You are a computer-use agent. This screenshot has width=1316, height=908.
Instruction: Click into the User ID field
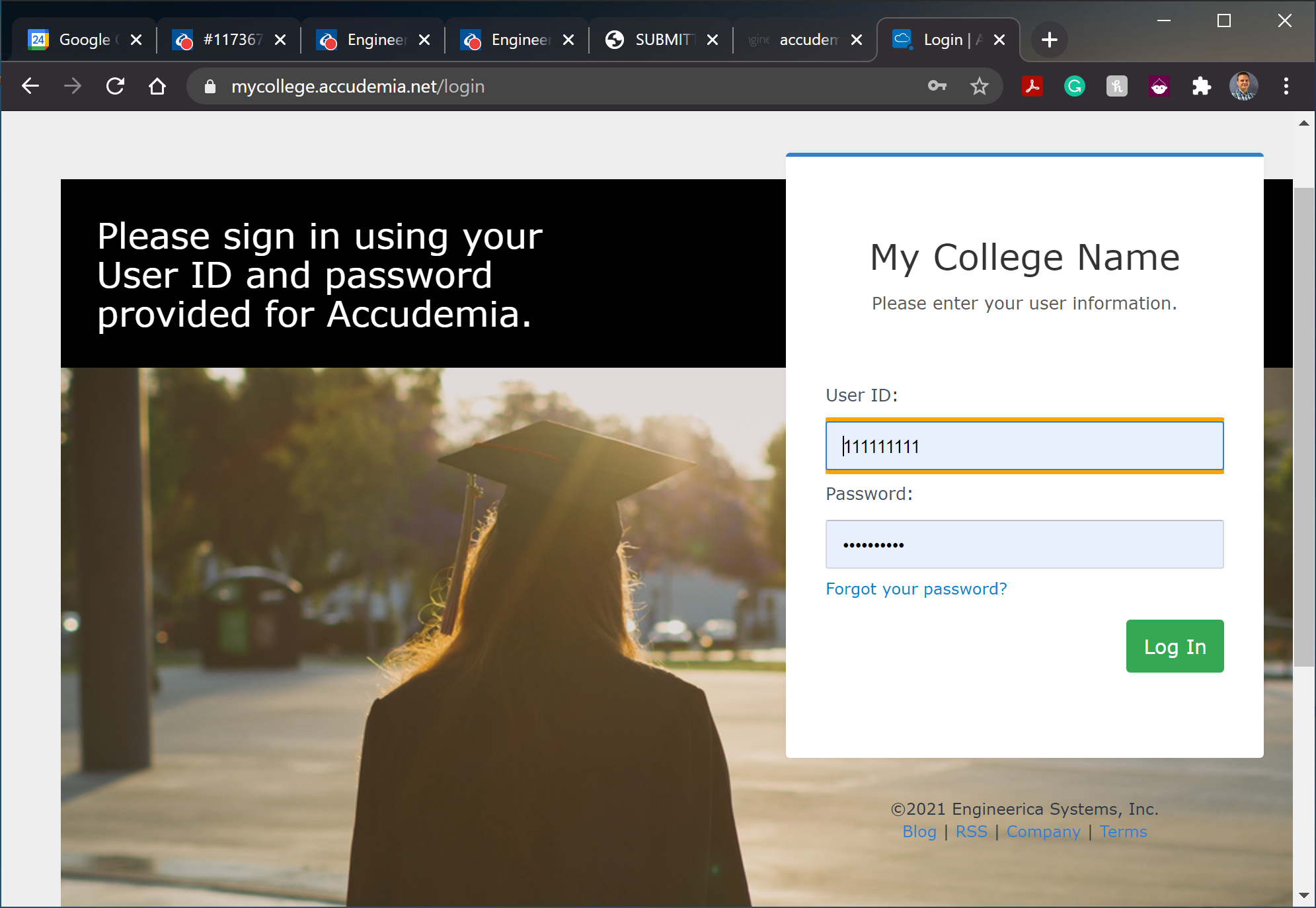pyautogui.click(x=1024, y=446)
